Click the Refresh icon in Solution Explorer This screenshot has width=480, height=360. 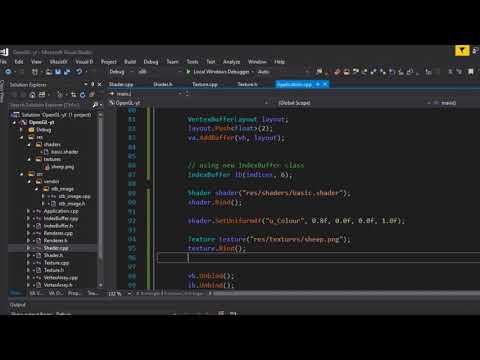(x=82, y=95)
